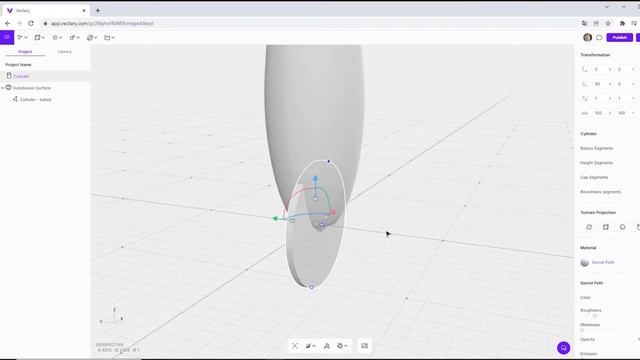This screenshot has height=360, width=640.
Task: Click the Publish button
Action: 620,38
